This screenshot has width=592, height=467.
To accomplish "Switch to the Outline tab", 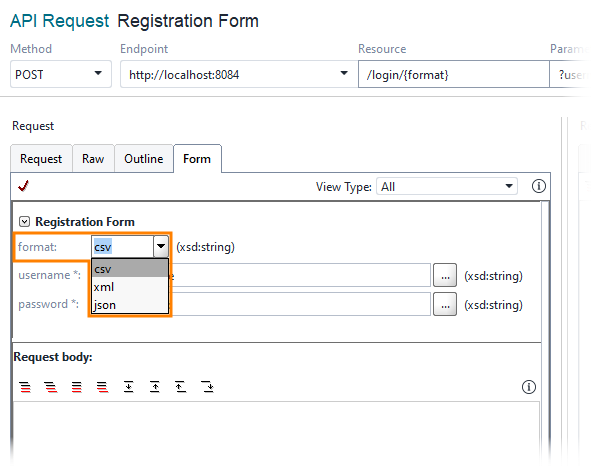I will pyautogui.click(x=143, y=159).
